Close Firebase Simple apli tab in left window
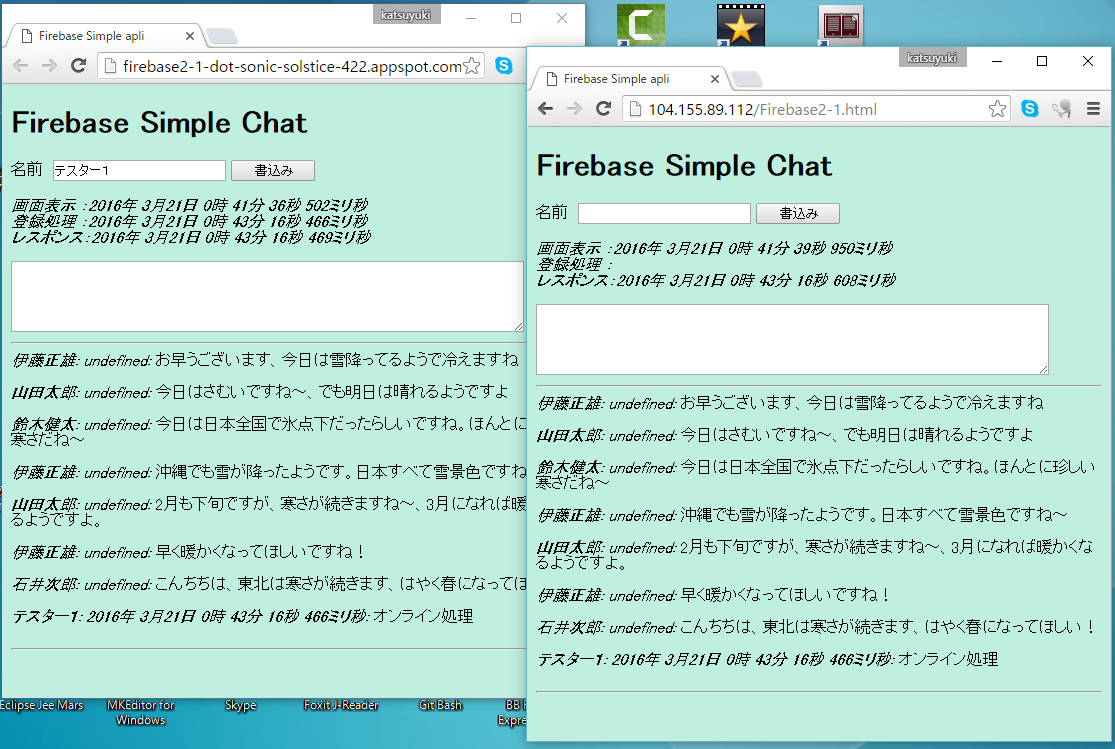The width and height of the screenshot is (1115, 749). click(190, 36)
